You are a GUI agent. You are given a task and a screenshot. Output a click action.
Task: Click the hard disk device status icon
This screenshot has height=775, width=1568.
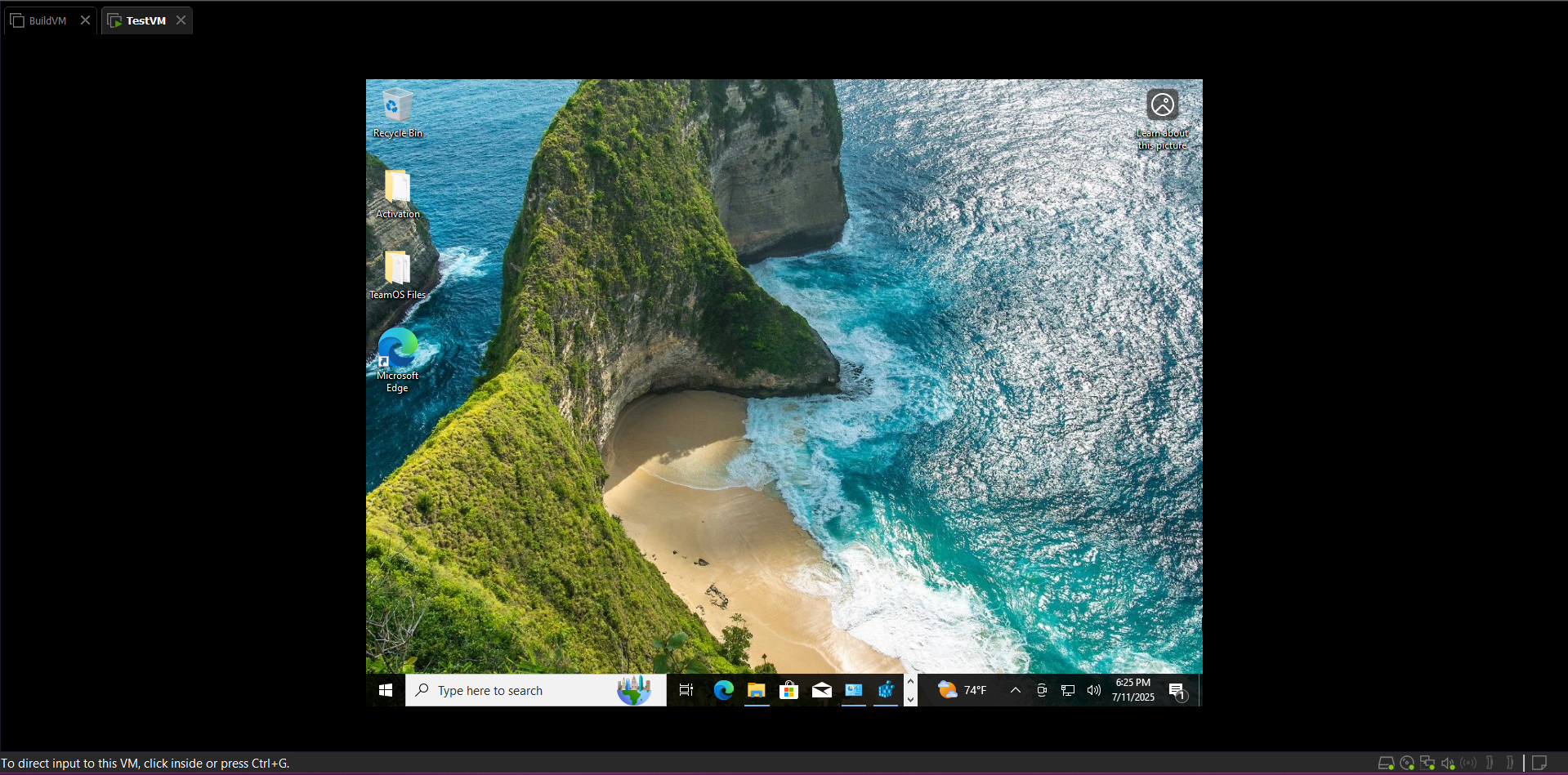click(1386, 764)
